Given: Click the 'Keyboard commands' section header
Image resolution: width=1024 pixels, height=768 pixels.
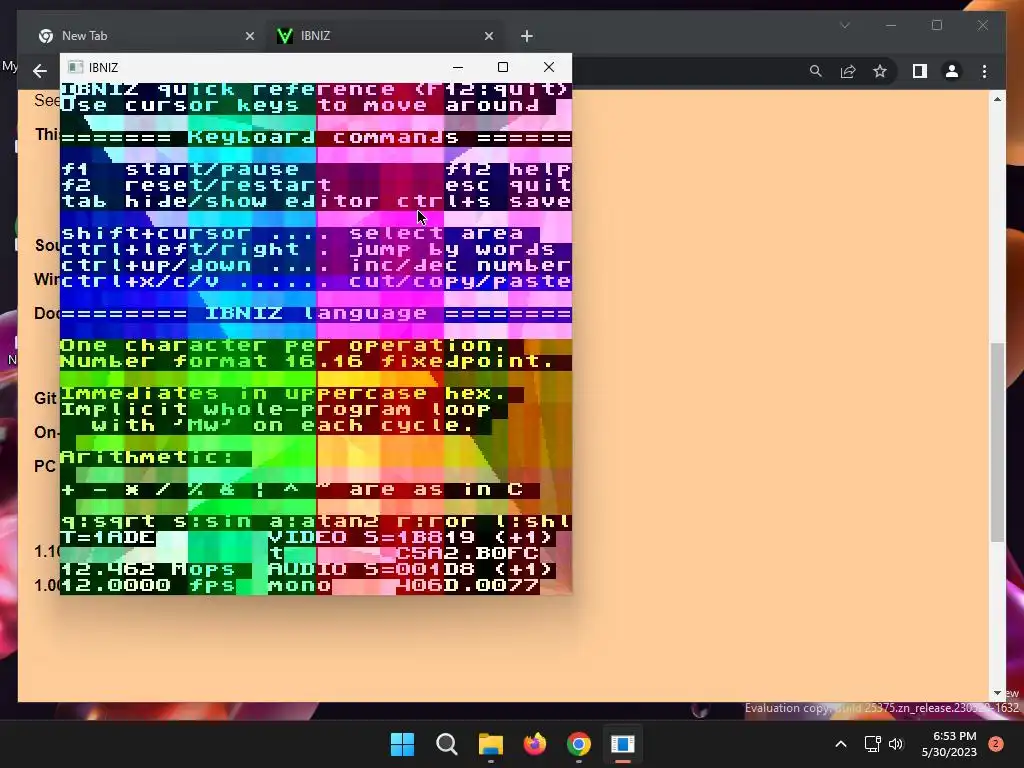Looking at the screenshot, I should click(324, 138).
